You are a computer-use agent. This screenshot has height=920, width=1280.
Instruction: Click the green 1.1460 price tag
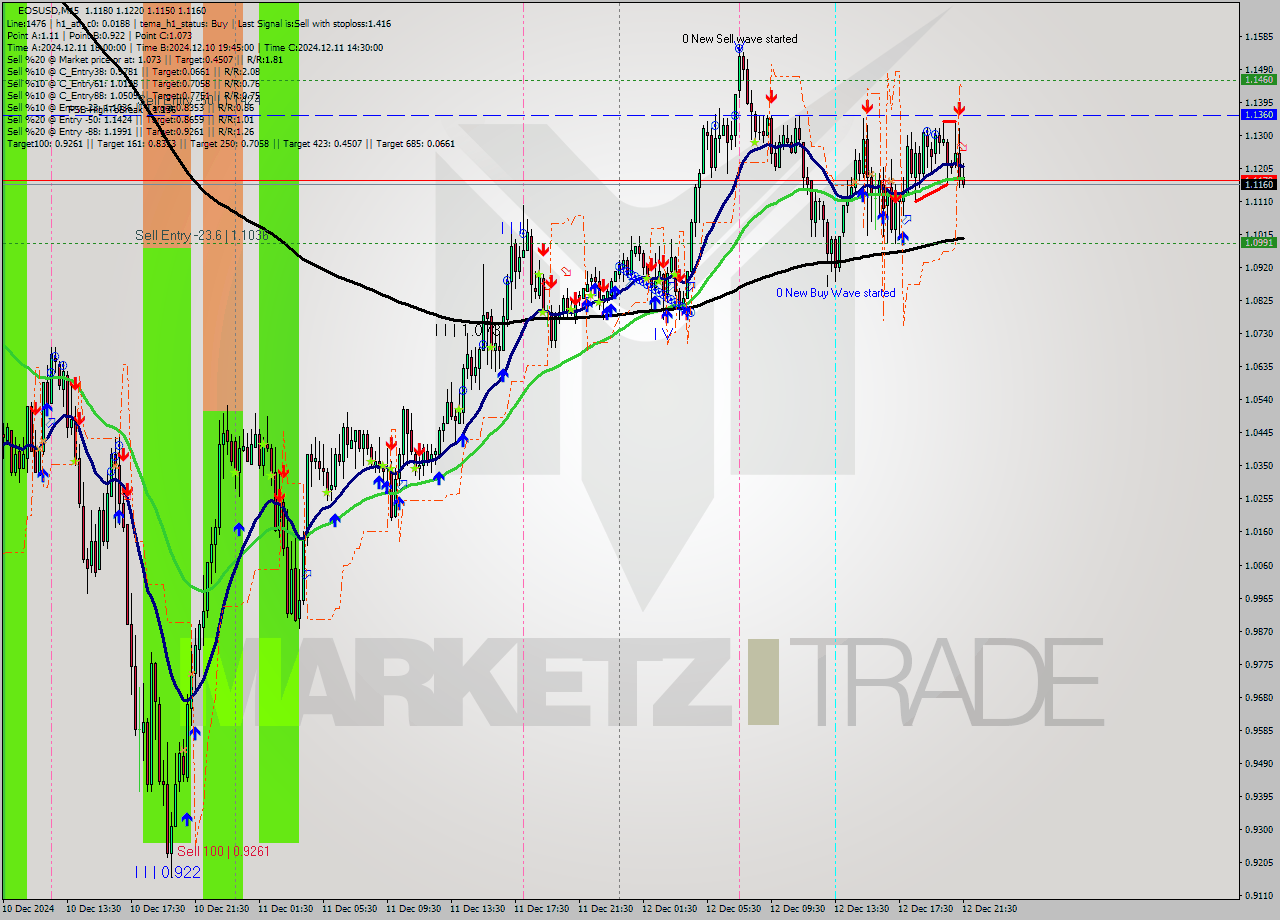(1258, 79)
